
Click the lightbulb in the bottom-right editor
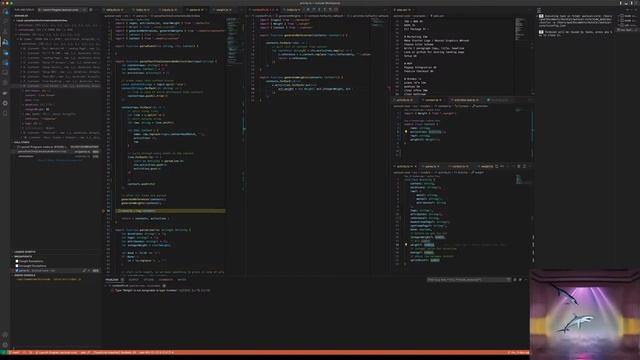point(406,244)
